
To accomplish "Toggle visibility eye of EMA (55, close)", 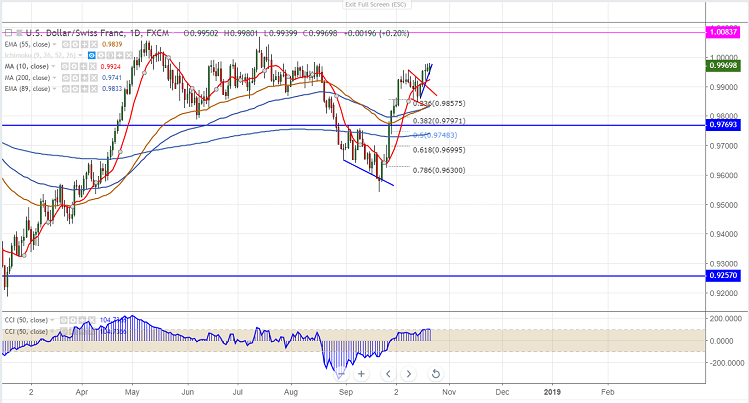I will click(x=66, y=44).
